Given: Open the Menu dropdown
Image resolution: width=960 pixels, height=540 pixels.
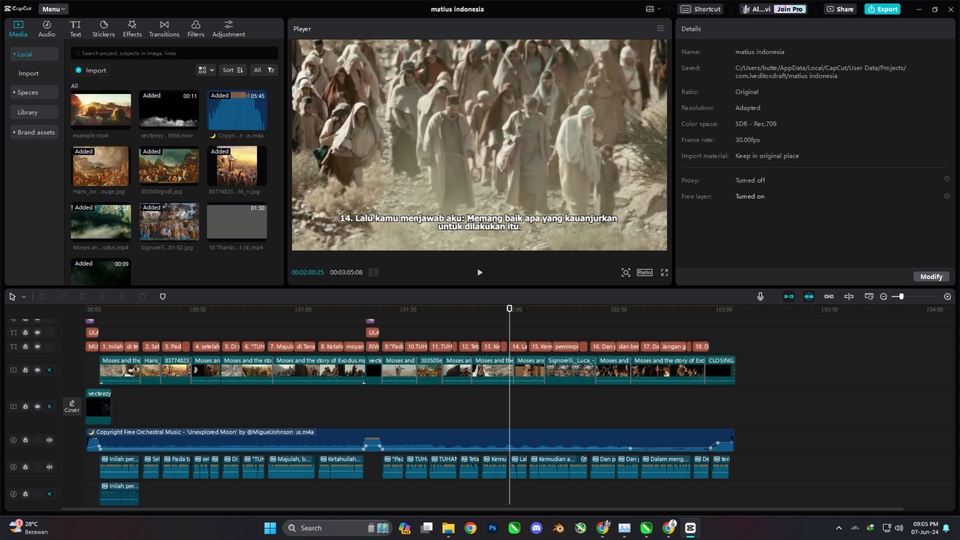Looking at the screenshot, I should pyautogui.click(x=53, y=9).
